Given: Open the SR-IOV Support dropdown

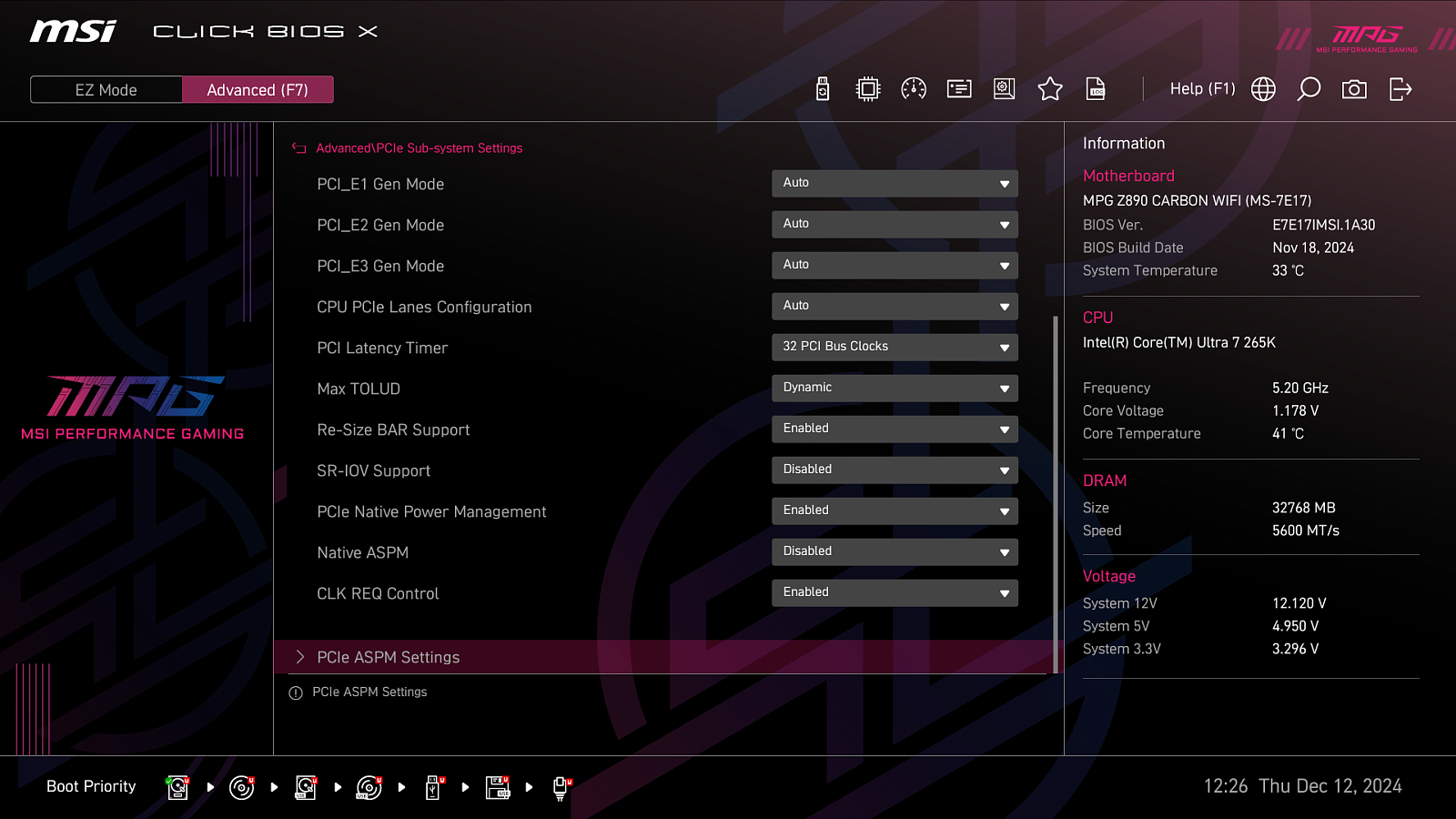Looking at the screenshot, I should (x=895, y=470).
